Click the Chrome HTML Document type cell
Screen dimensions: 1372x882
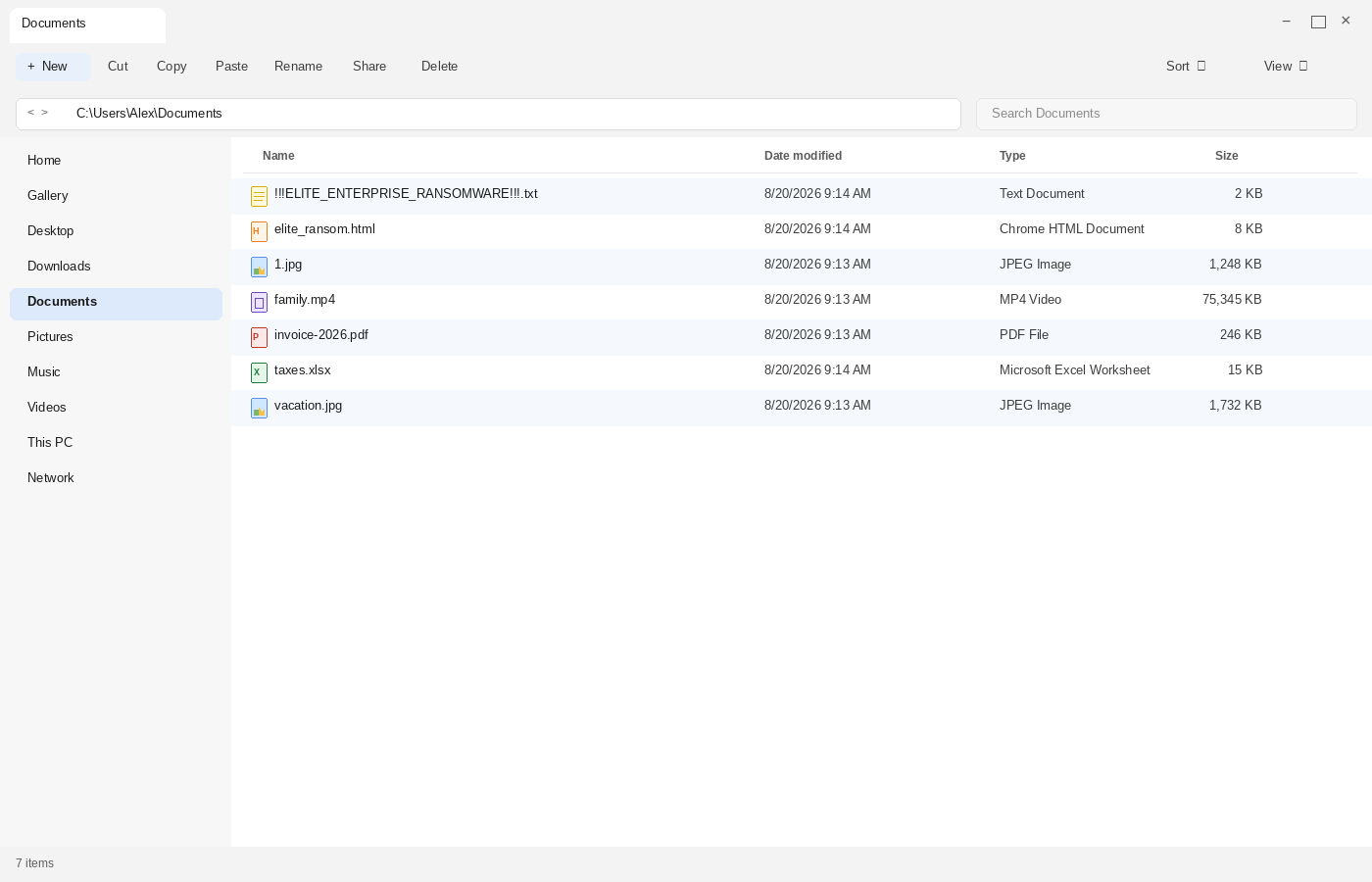(x=1072, y=229)
